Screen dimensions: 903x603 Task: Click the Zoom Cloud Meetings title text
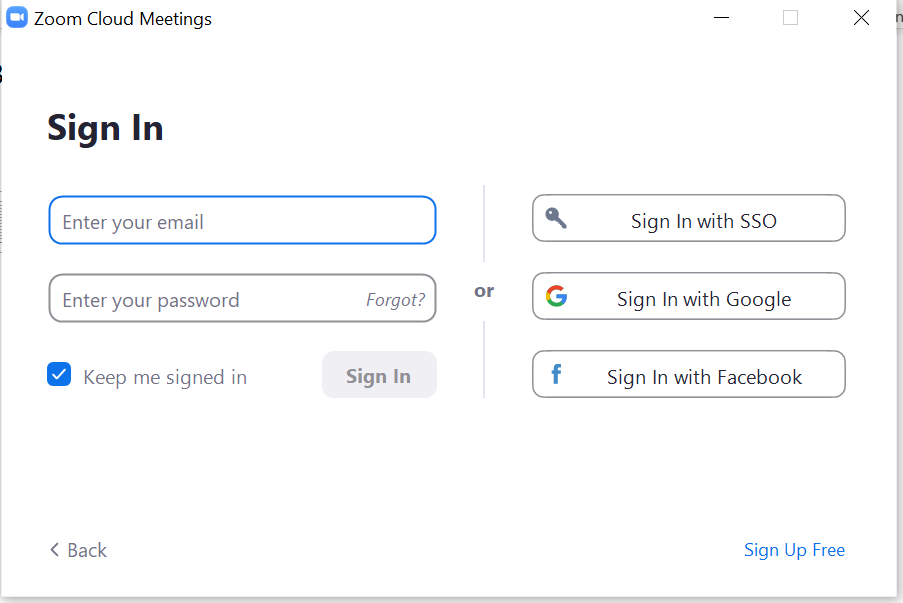[123, 19]
